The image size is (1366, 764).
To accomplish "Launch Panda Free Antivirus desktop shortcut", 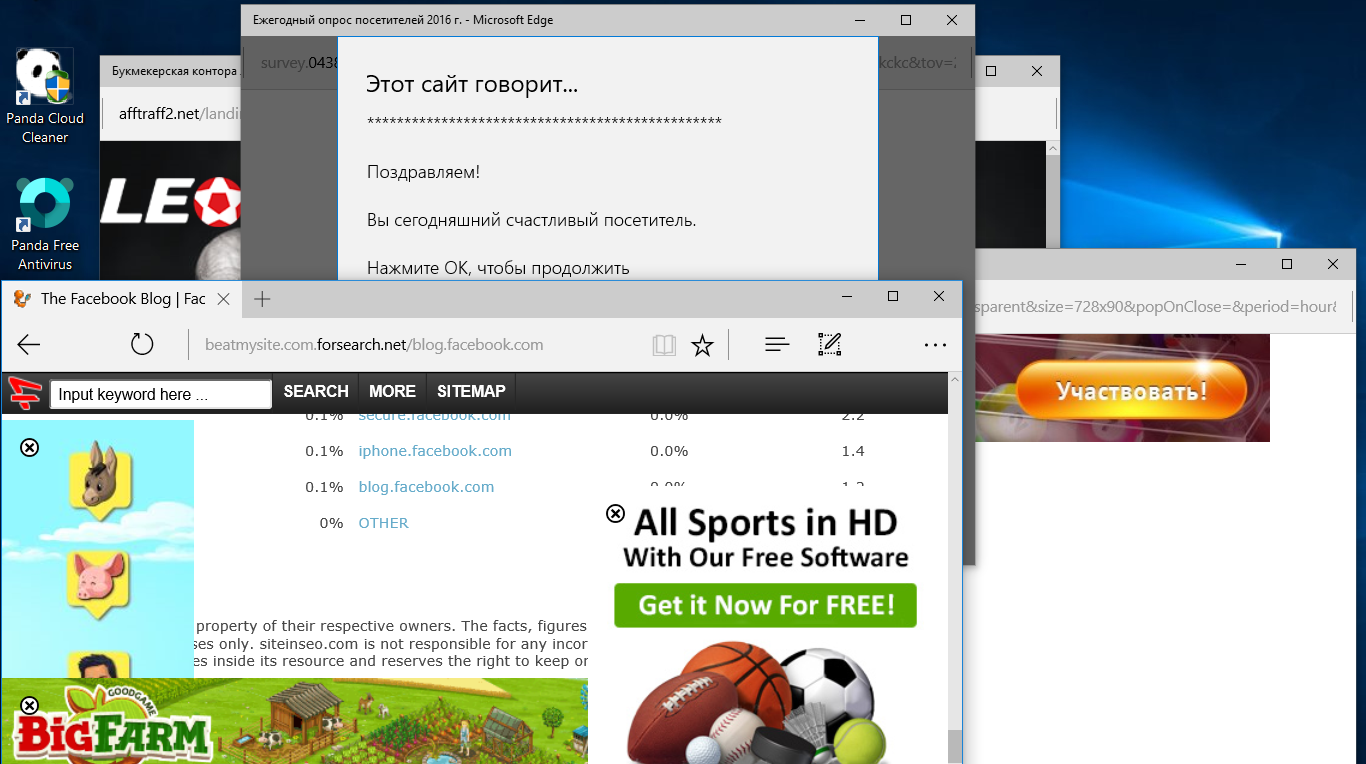I will [45, 224].
